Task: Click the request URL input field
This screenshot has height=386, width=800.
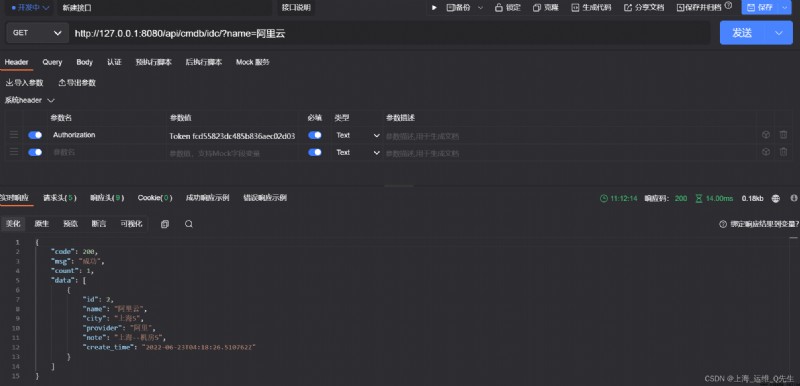Action: [x=390, y=34]
